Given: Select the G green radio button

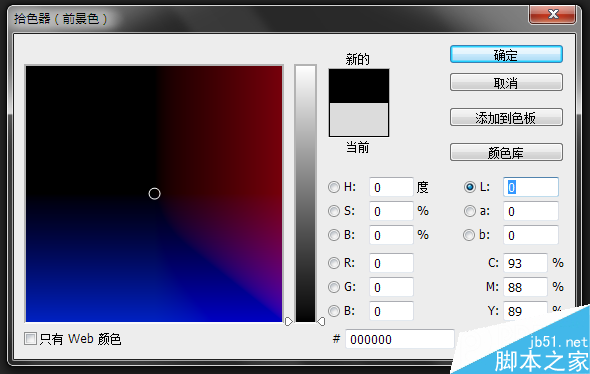Looking at the screenshot, I should pos(334,287).
